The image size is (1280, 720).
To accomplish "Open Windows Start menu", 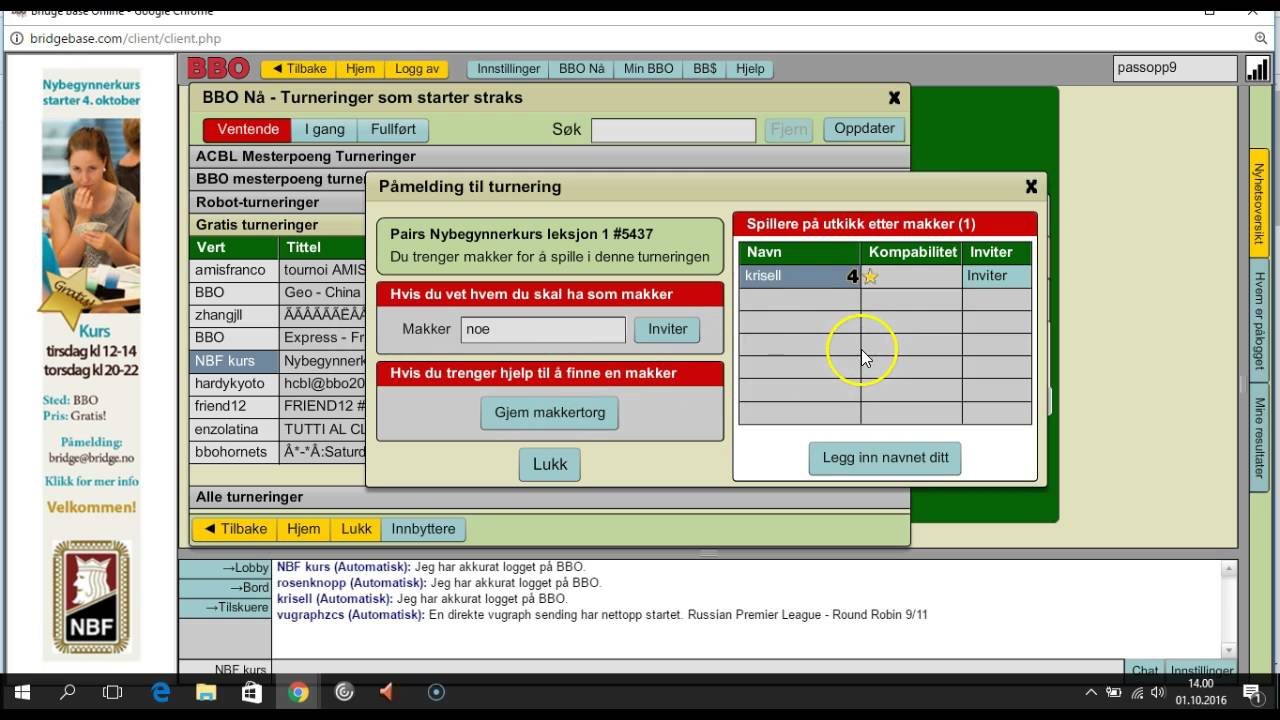I will pyautogui.click(x=22, y=692).
